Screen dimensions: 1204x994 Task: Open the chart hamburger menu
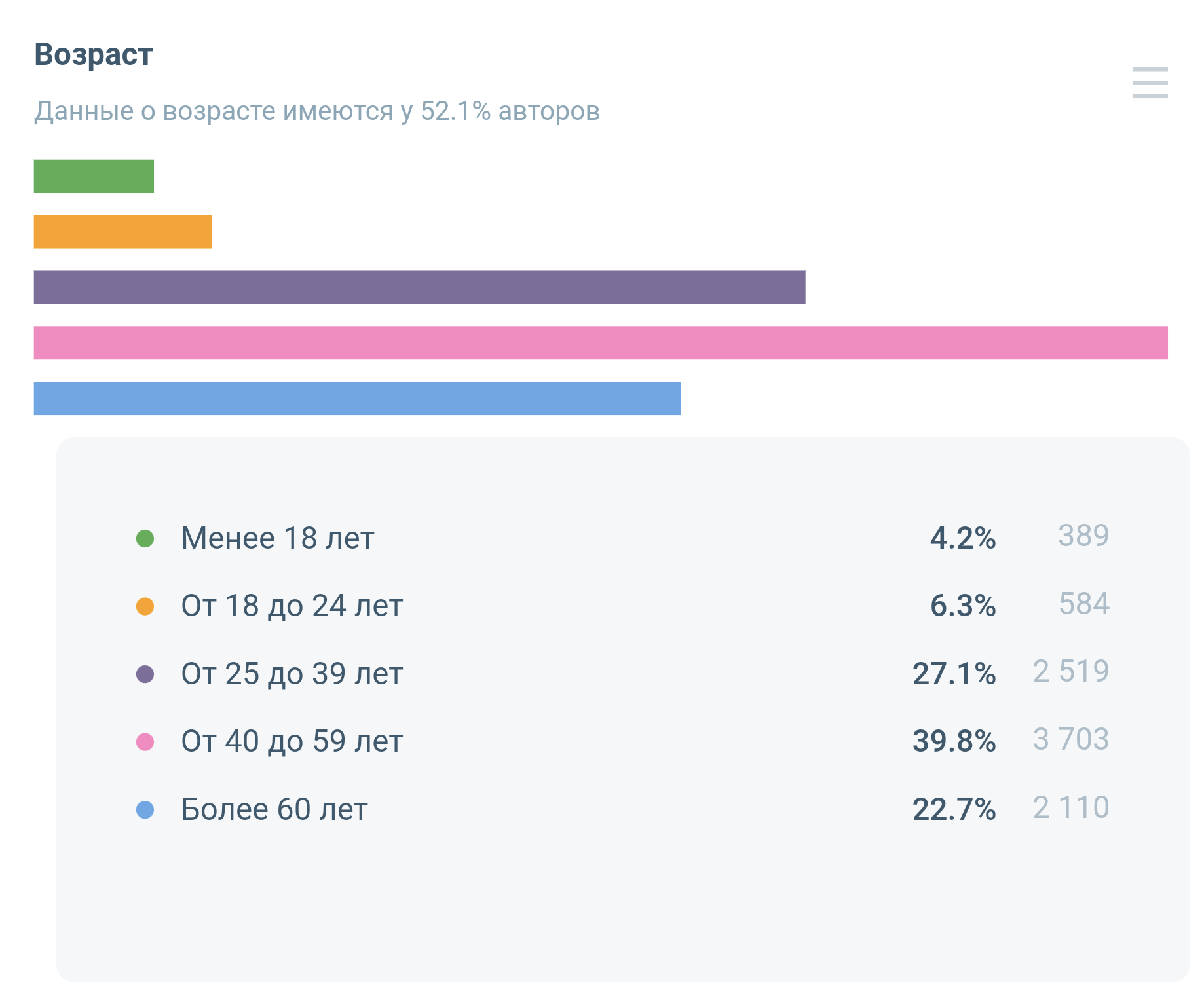coord(1150,83)
